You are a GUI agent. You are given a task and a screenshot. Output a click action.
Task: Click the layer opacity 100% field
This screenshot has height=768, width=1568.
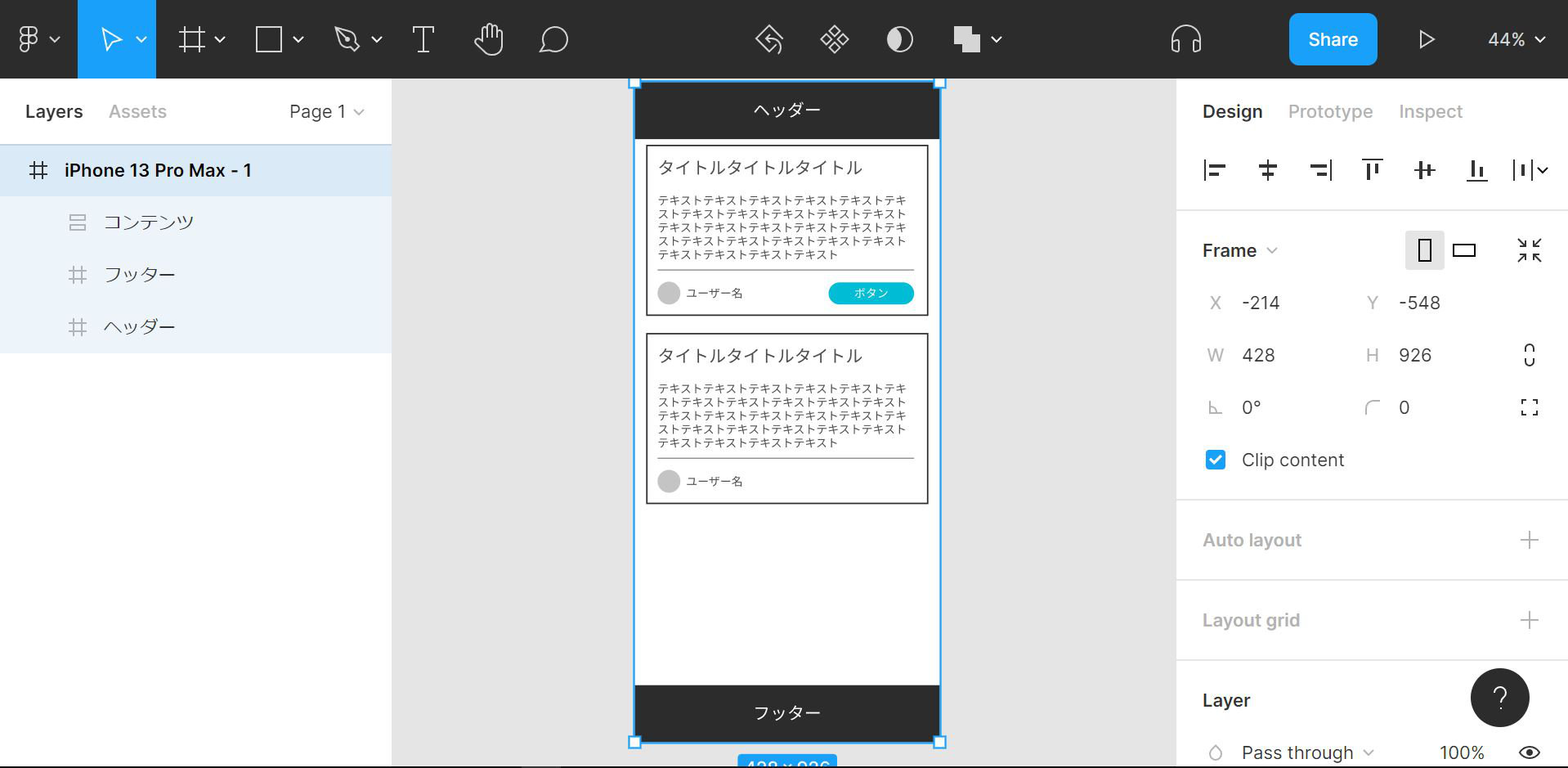[1461, 752]
